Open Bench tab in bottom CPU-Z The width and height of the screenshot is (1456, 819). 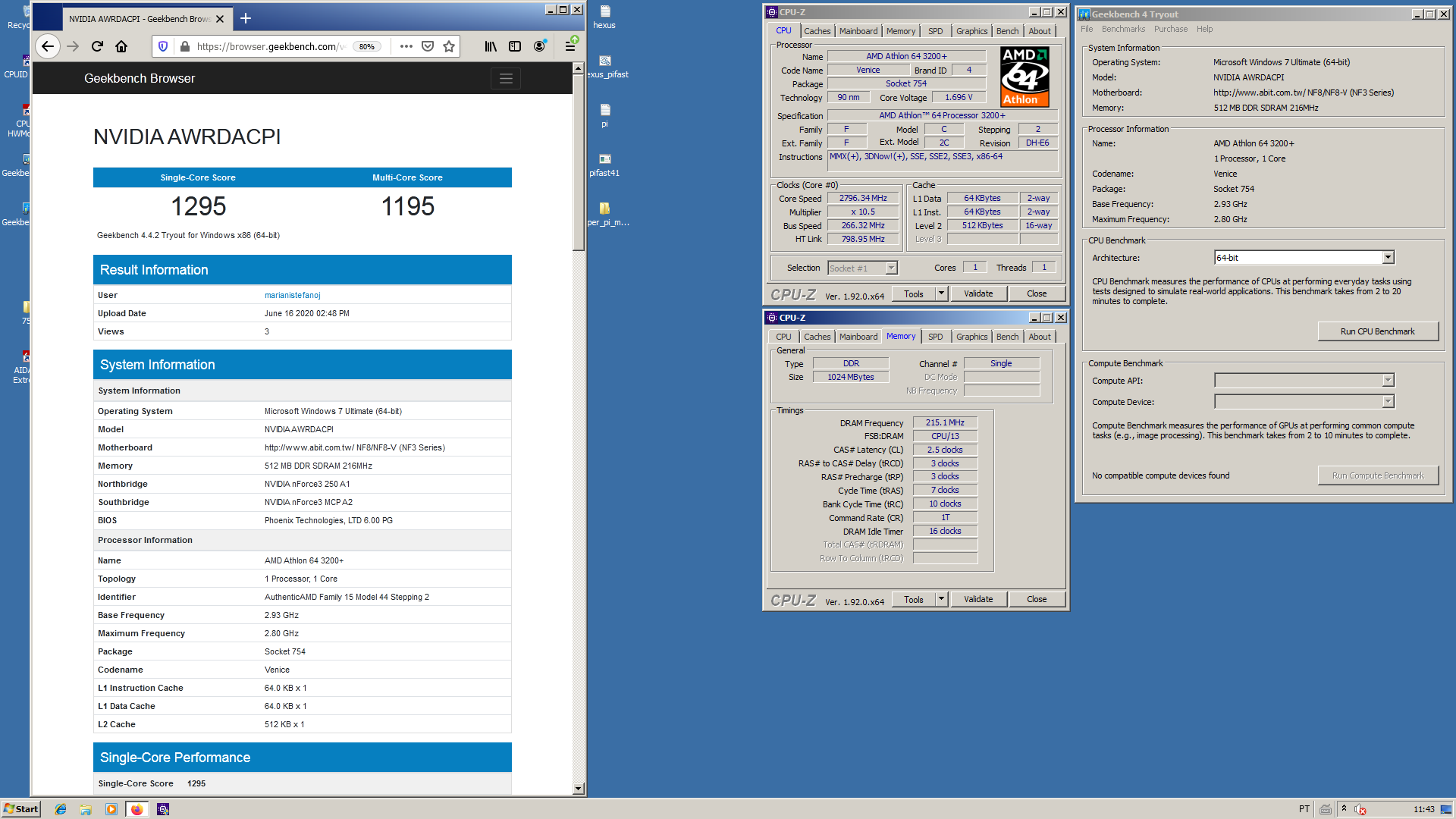1007,337
